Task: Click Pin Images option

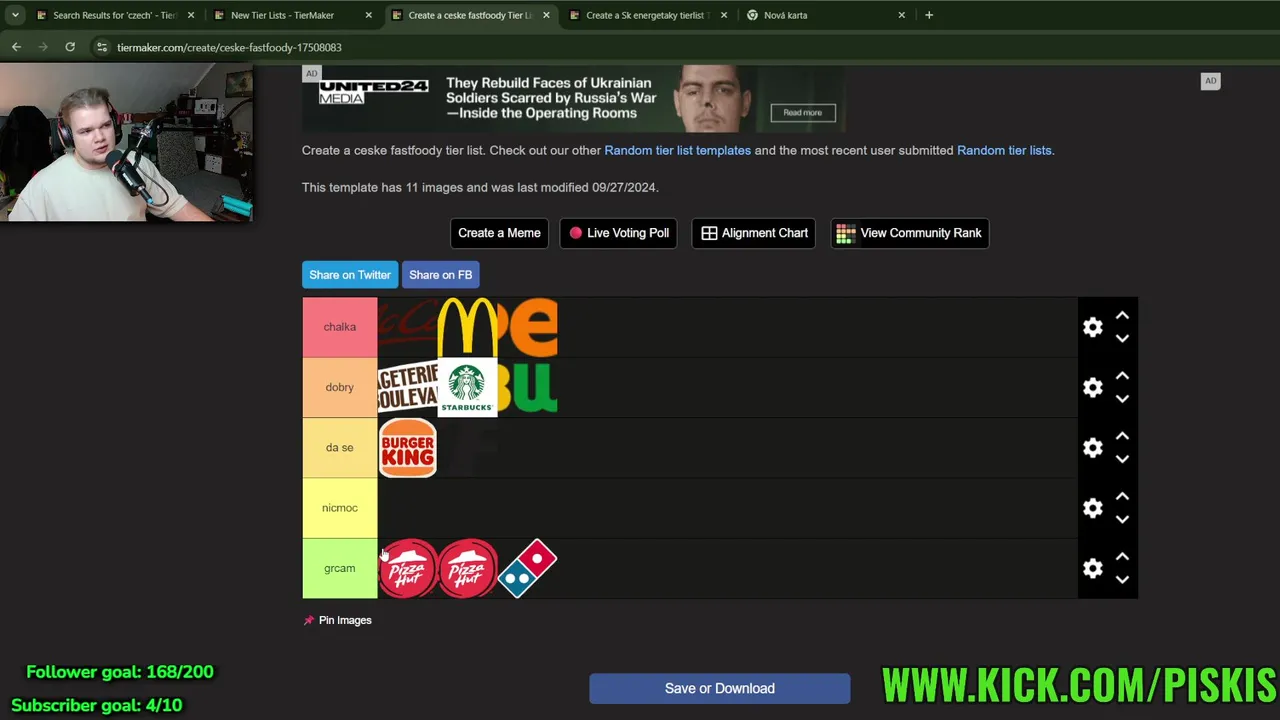Action: coord(337,620)
